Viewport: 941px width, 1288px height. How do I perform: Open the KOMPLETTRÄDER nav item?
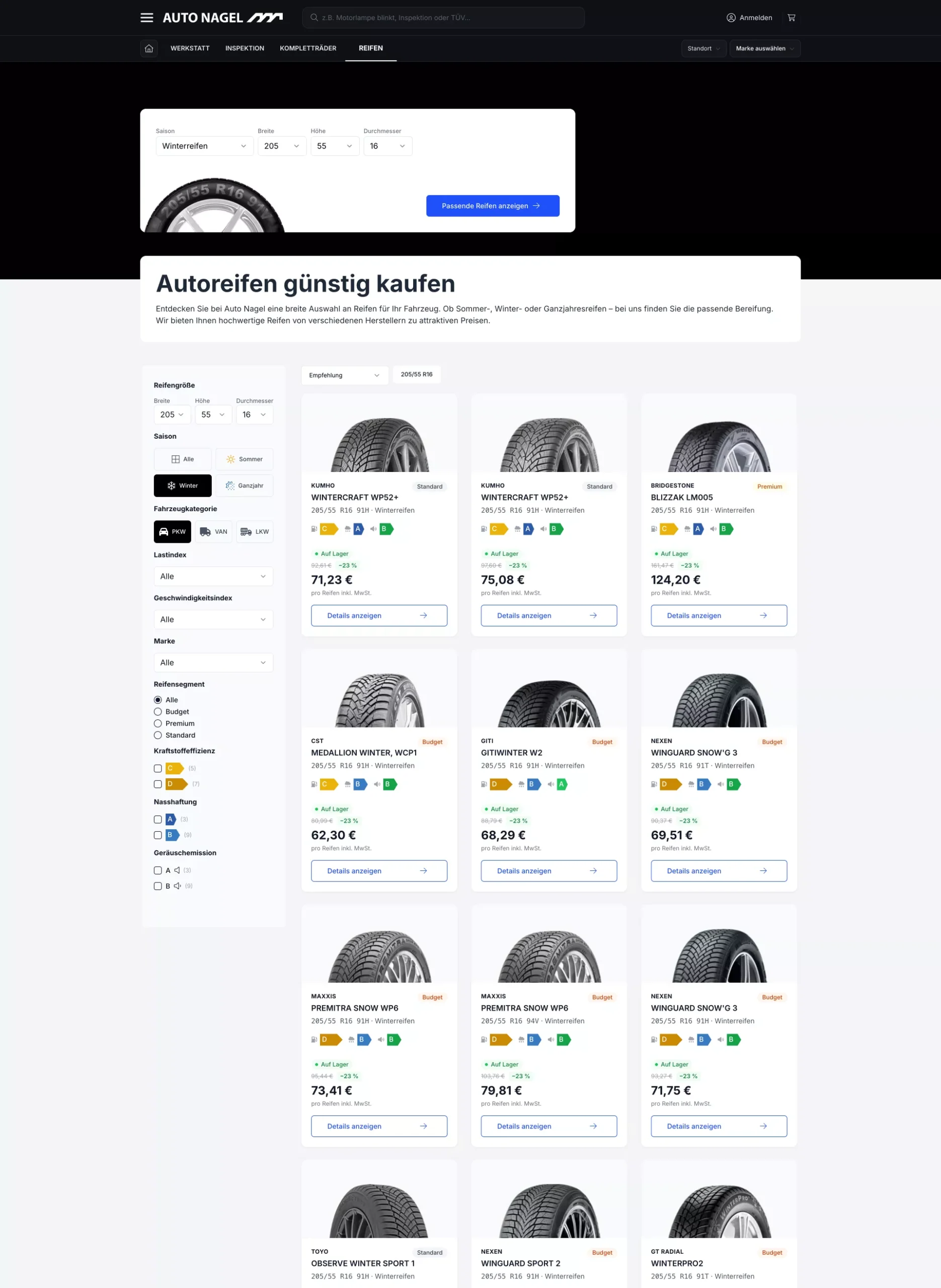(308, 48)
